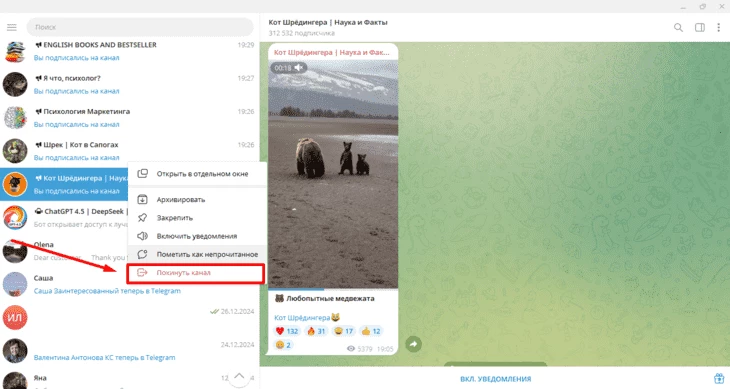Open the gift icon at bottom right

(x=719, y=378)
